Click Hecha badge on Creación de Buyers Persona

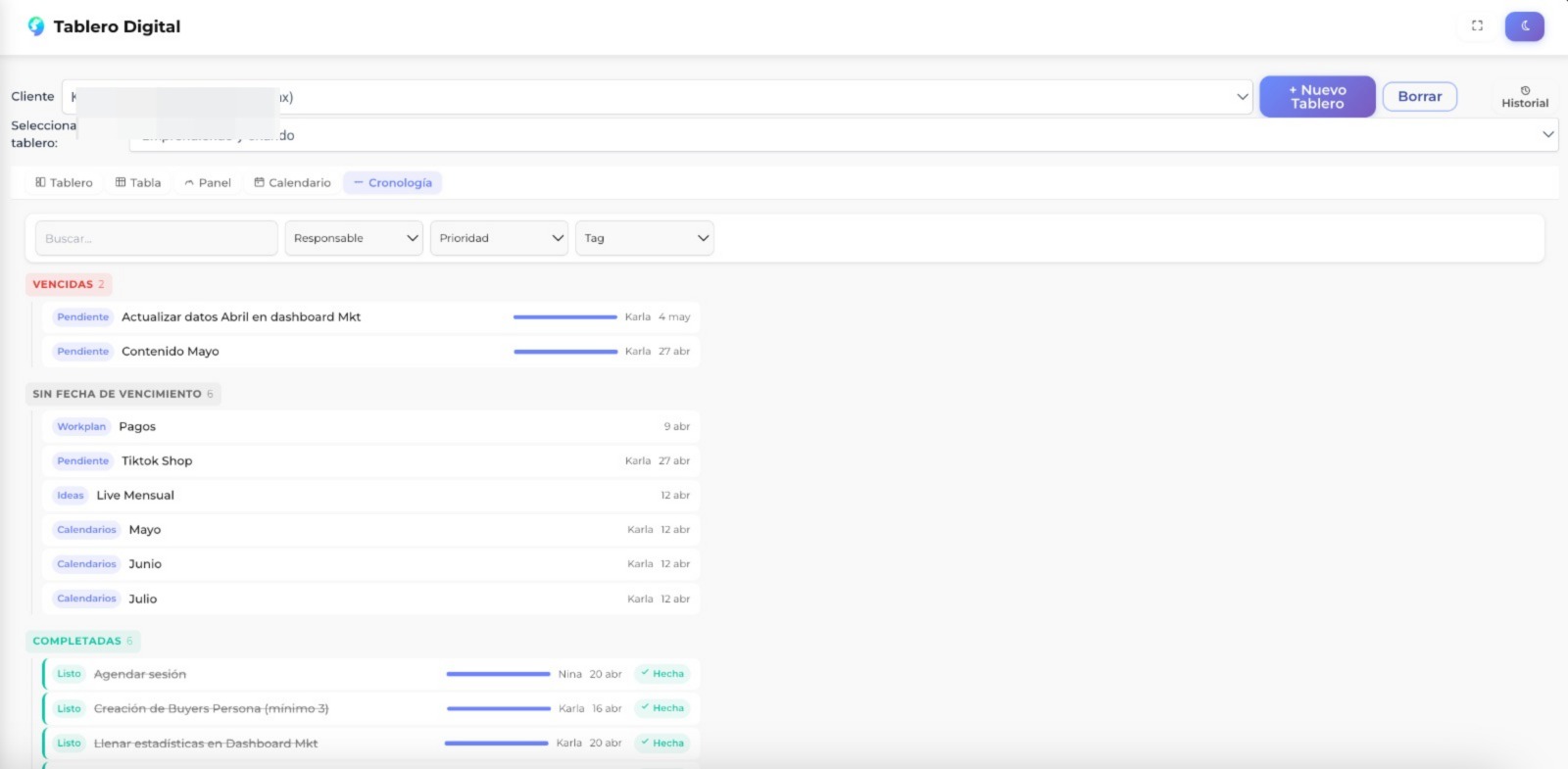point(662,708)
